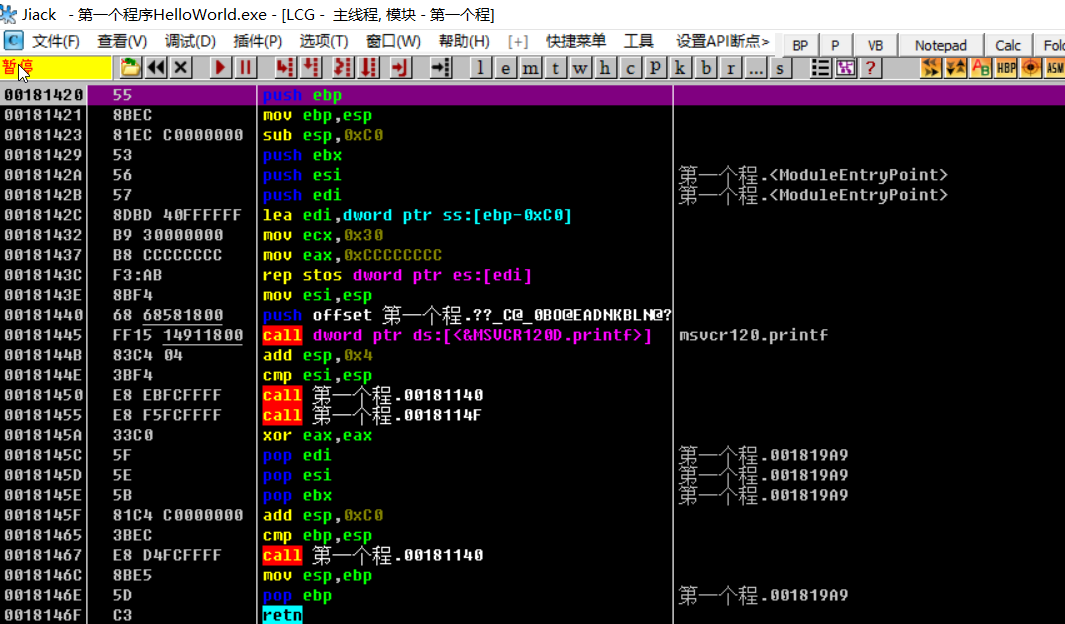Viewport: 1065px width, 624px height.
Task: Open file icon in toolbar
Action: (x=130, y=67)
